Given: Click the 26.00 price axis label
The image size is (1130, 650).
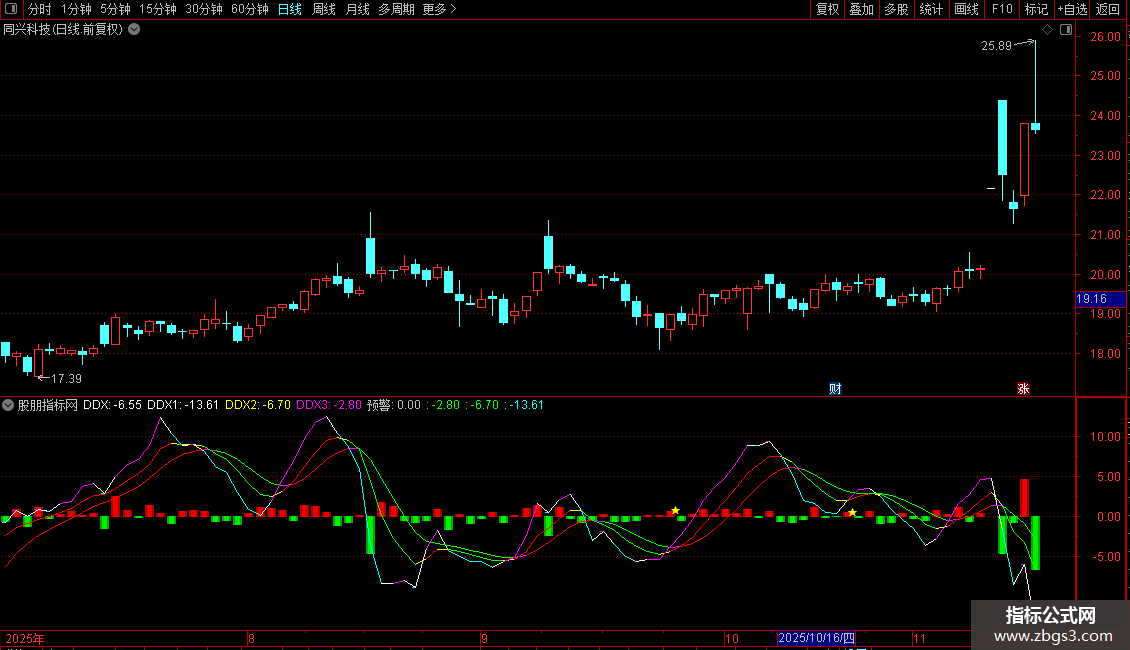Looking at the screenshot, I should click(x=1105, y=37).
